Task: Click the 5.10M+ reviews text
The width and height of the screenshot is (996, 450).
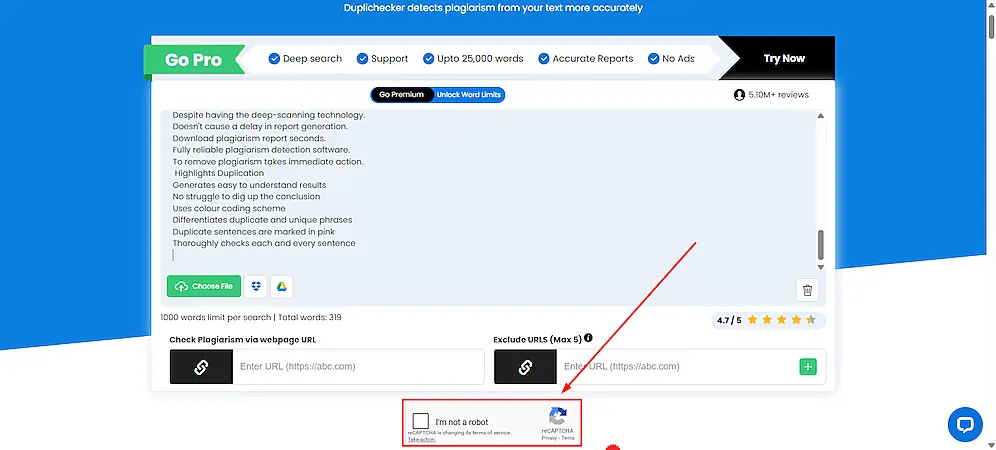Action: (x=779, y=95)
